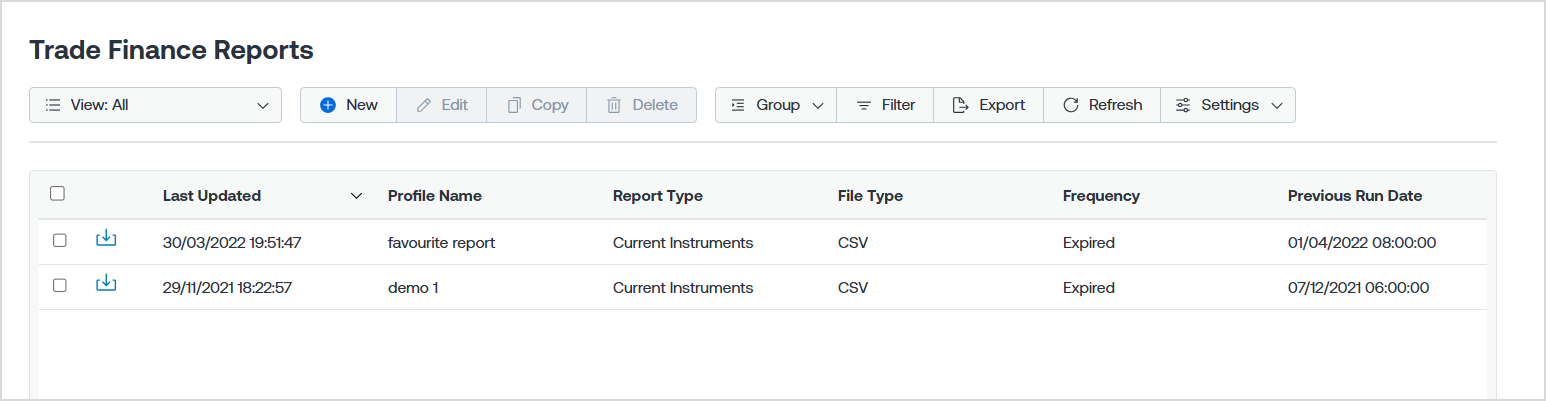Click Current Instruments in demo 1 row
Screen dimensions: 1546x401
click(x=683, y=288)
